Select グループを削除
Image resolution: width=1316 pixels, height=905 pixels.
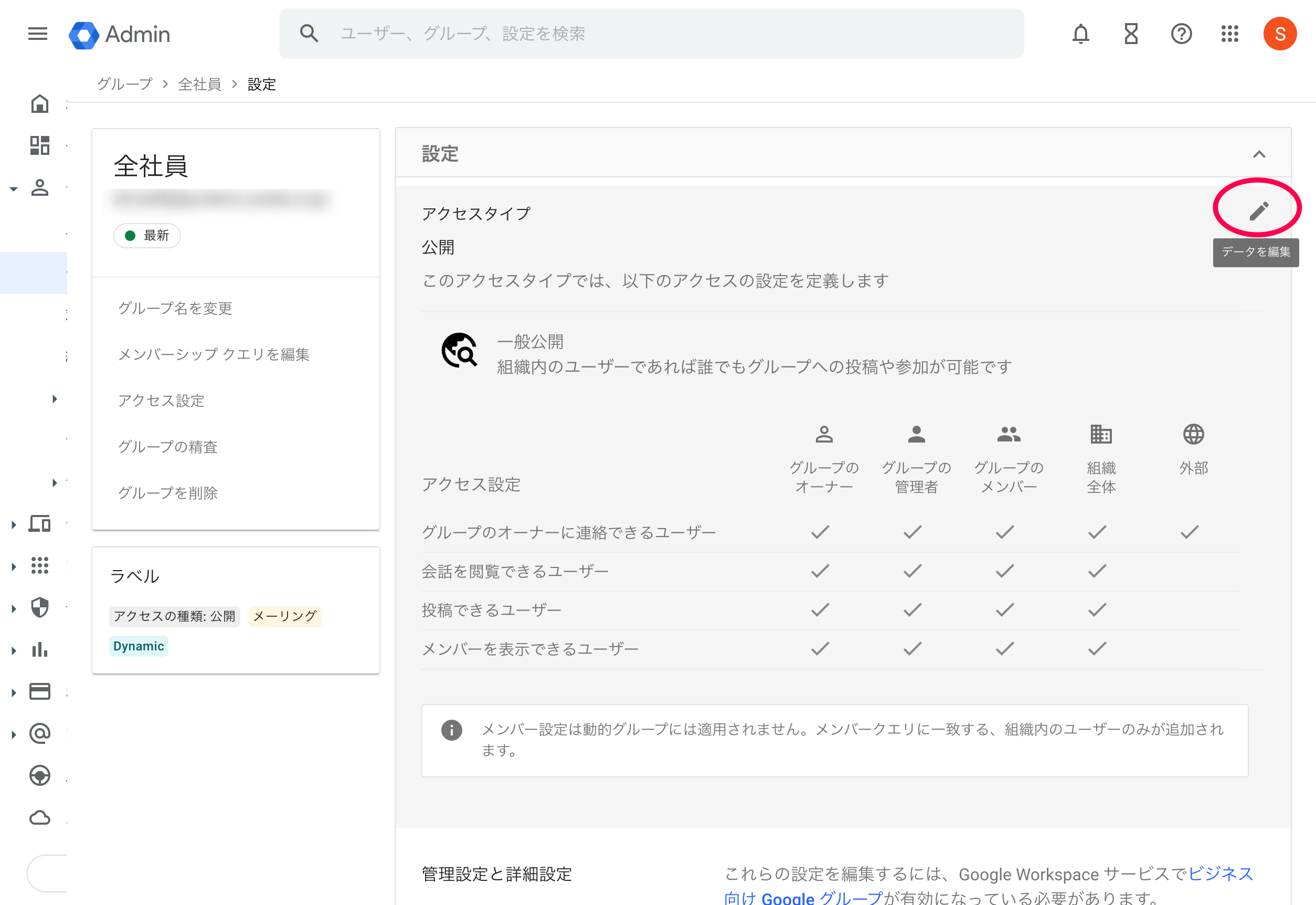[x=168, y=493]
